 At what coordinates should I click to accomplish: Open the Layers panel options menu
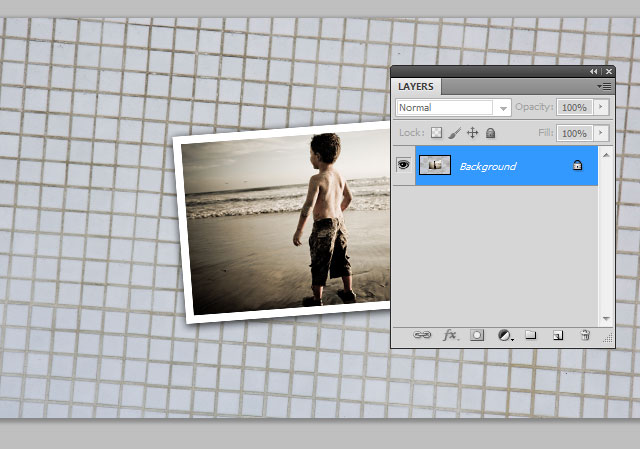[x=604, y=87]
